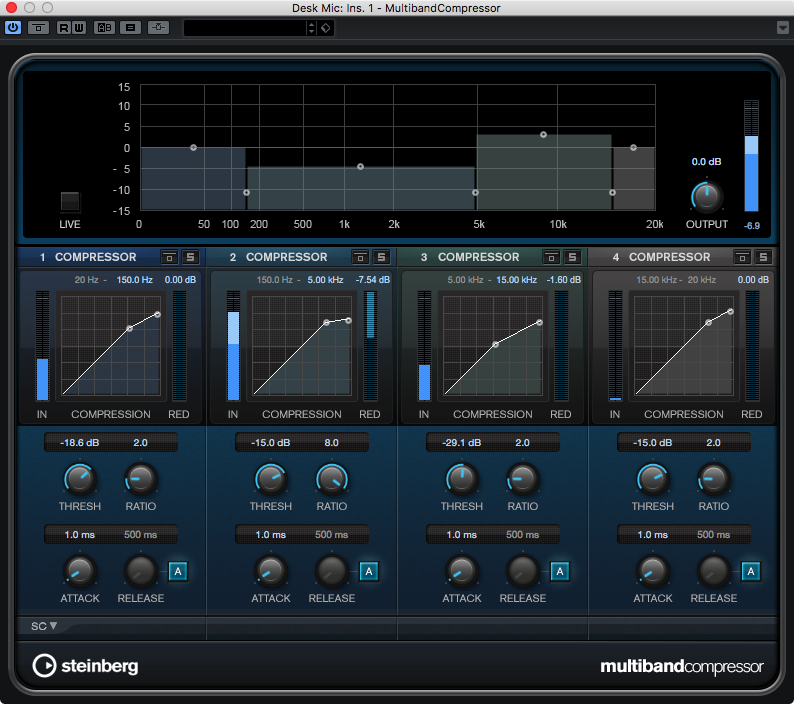The image size is (794, 704).
Task: Open the plug-in functions menu arrow at top right
Action: click(783, 27)
